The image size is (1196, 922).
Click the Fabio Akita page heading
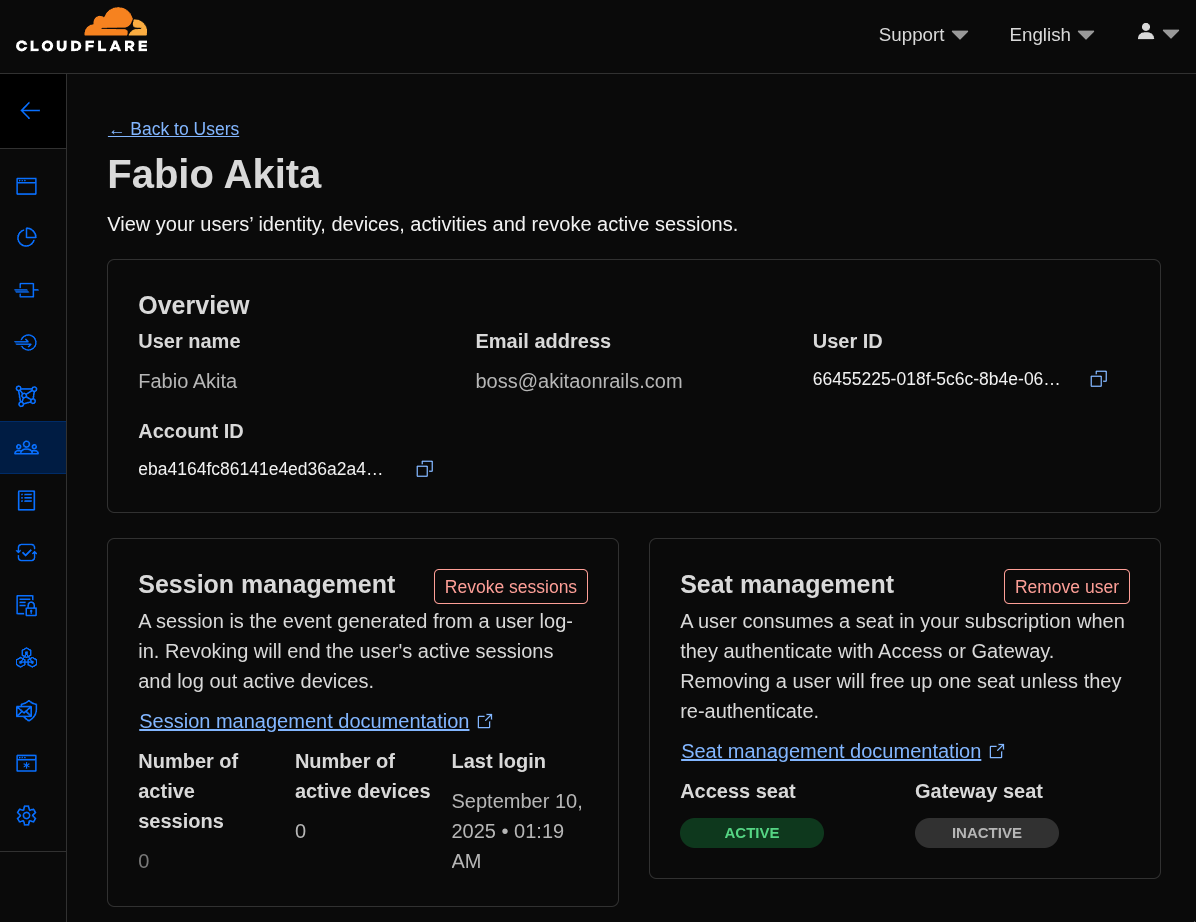click(214, 175)
